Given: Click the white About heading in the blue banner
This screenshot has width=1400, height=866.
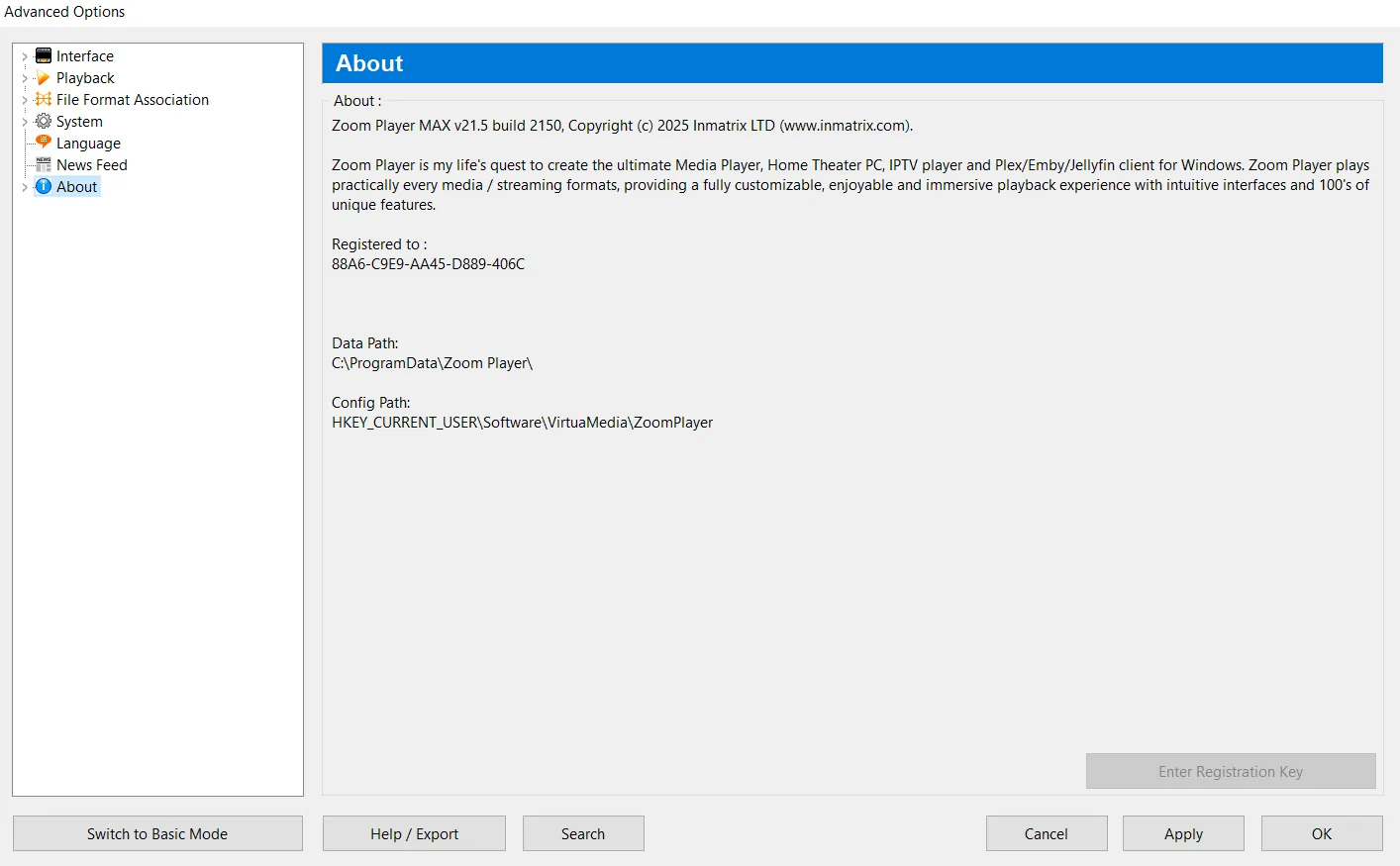Looking at the screenshot, I should coord(369,63).
